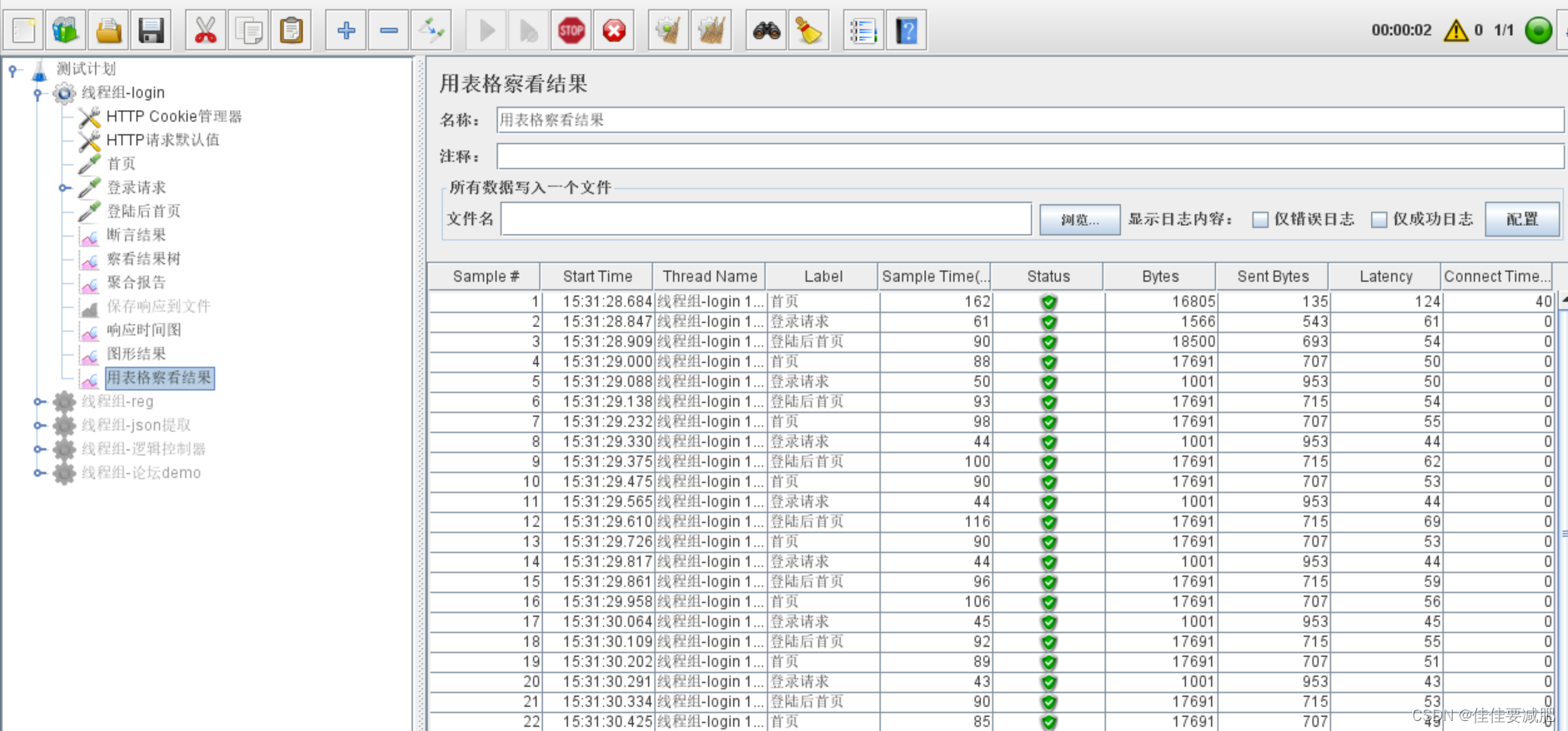Click the 浏览... browse button
1568x731 pixels.
[1079, 220]
